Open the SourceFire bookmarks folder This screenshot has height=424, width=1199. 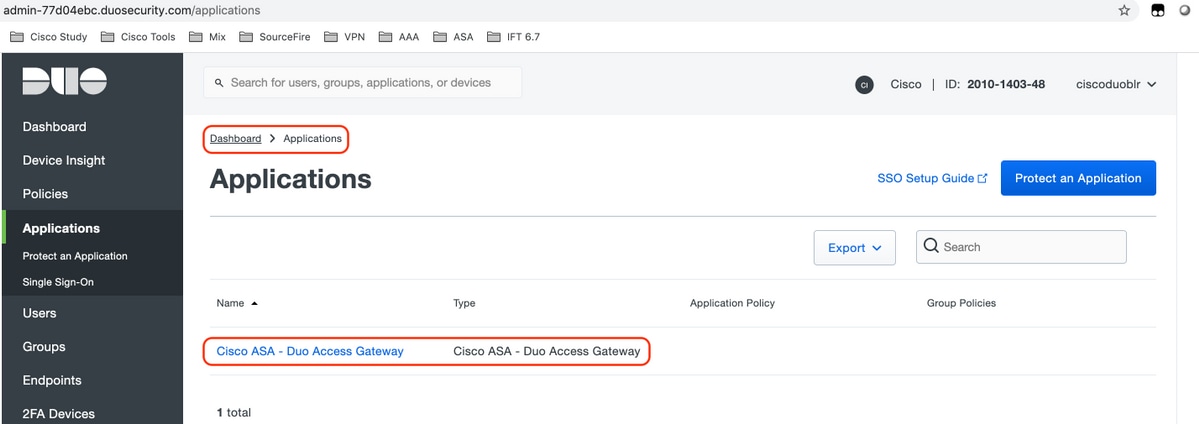coord(275,36)
